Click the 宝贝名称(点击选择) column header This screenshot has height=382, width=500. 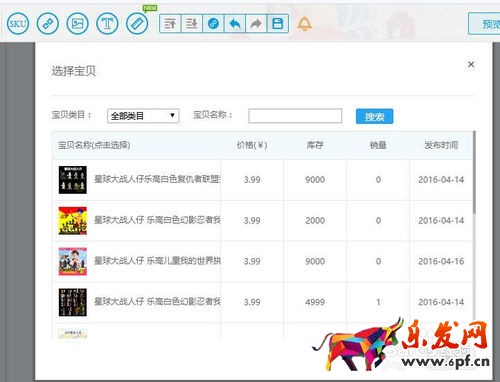[94, 145]
